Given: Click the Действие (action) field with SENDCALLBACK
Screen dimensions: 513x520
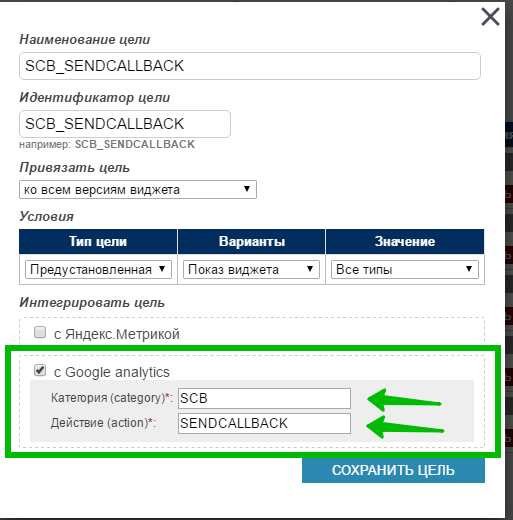Looking at the screenshot, I should pos(264,423).
